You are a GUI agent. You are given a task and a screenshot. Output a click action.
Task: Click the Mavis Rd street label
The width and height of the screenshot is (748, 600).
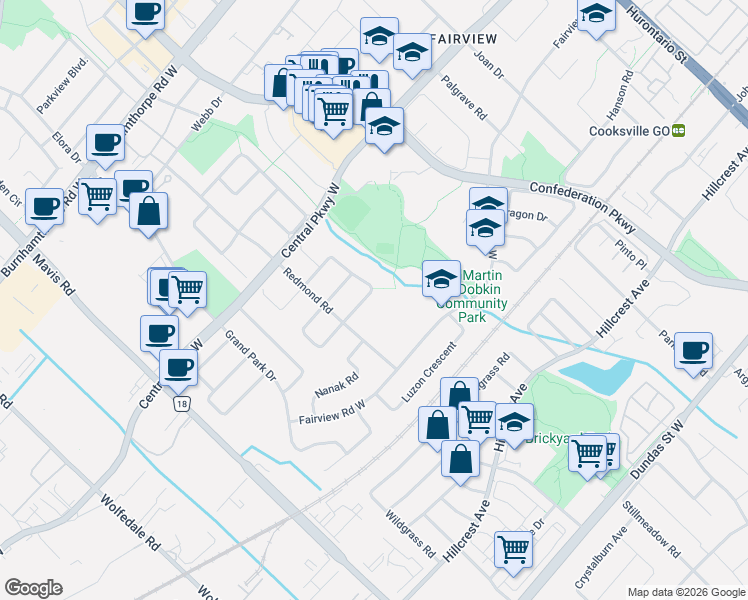click(54, 275)
